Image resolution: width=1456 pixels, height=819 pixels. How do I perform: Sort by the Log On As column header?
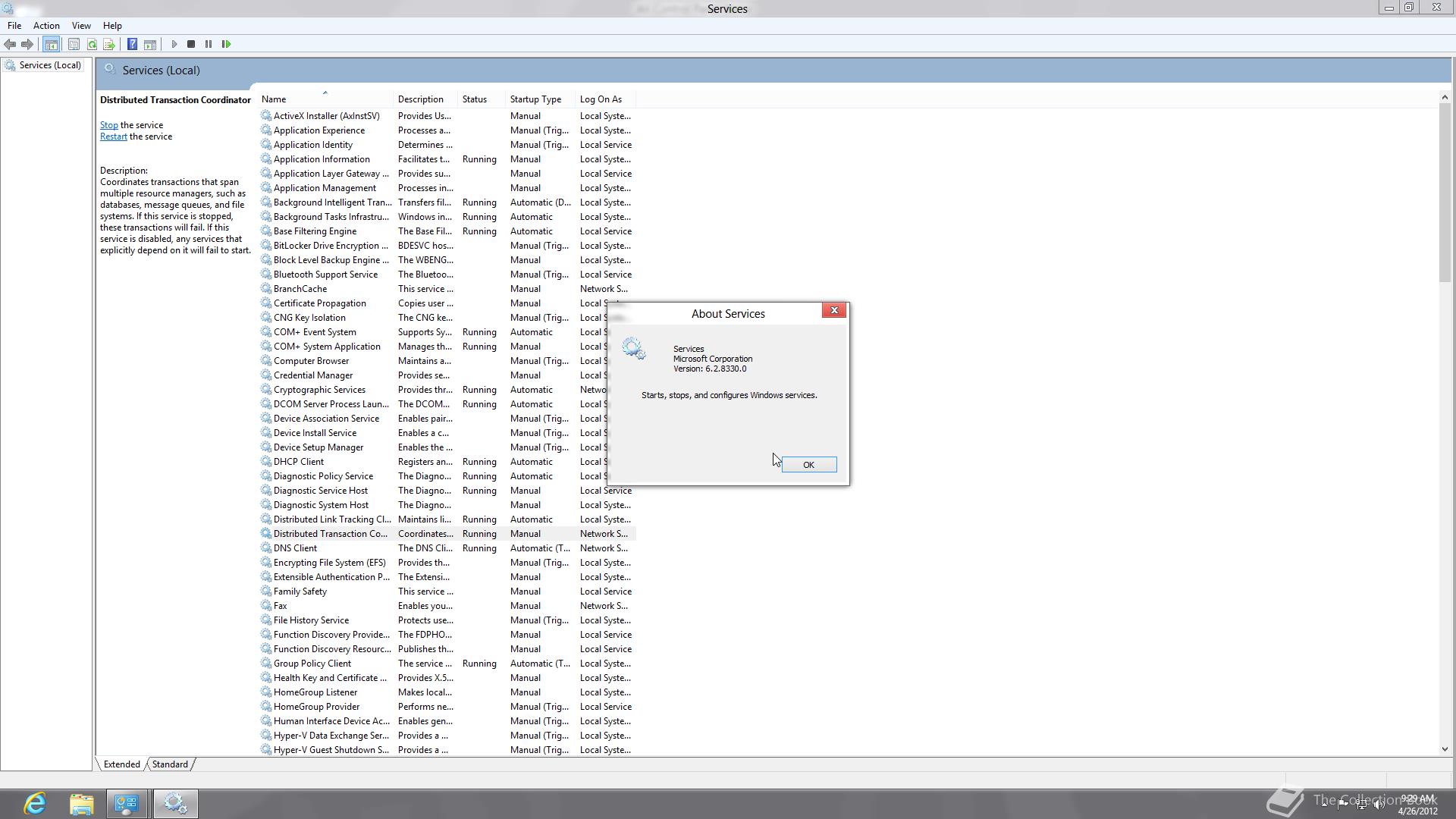pos(606,99)
